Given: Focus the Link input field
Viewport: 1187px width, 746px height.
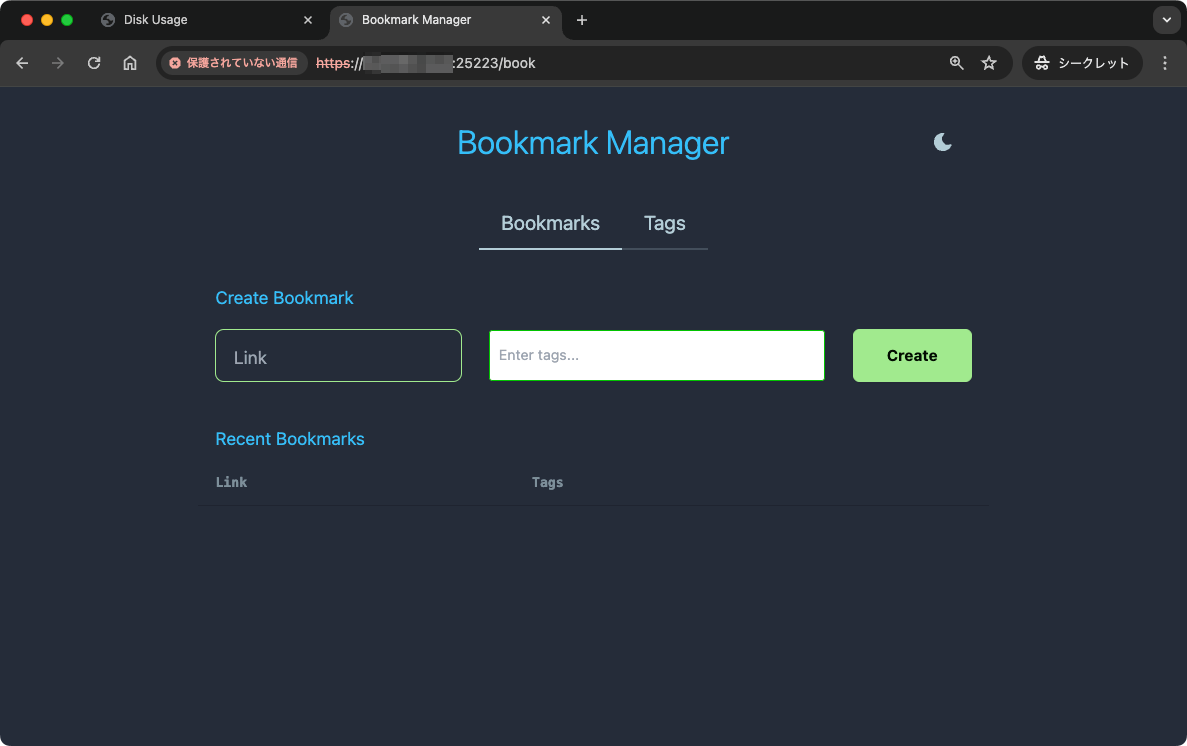Looking at the screenshot, I should [x=338, y=356].
